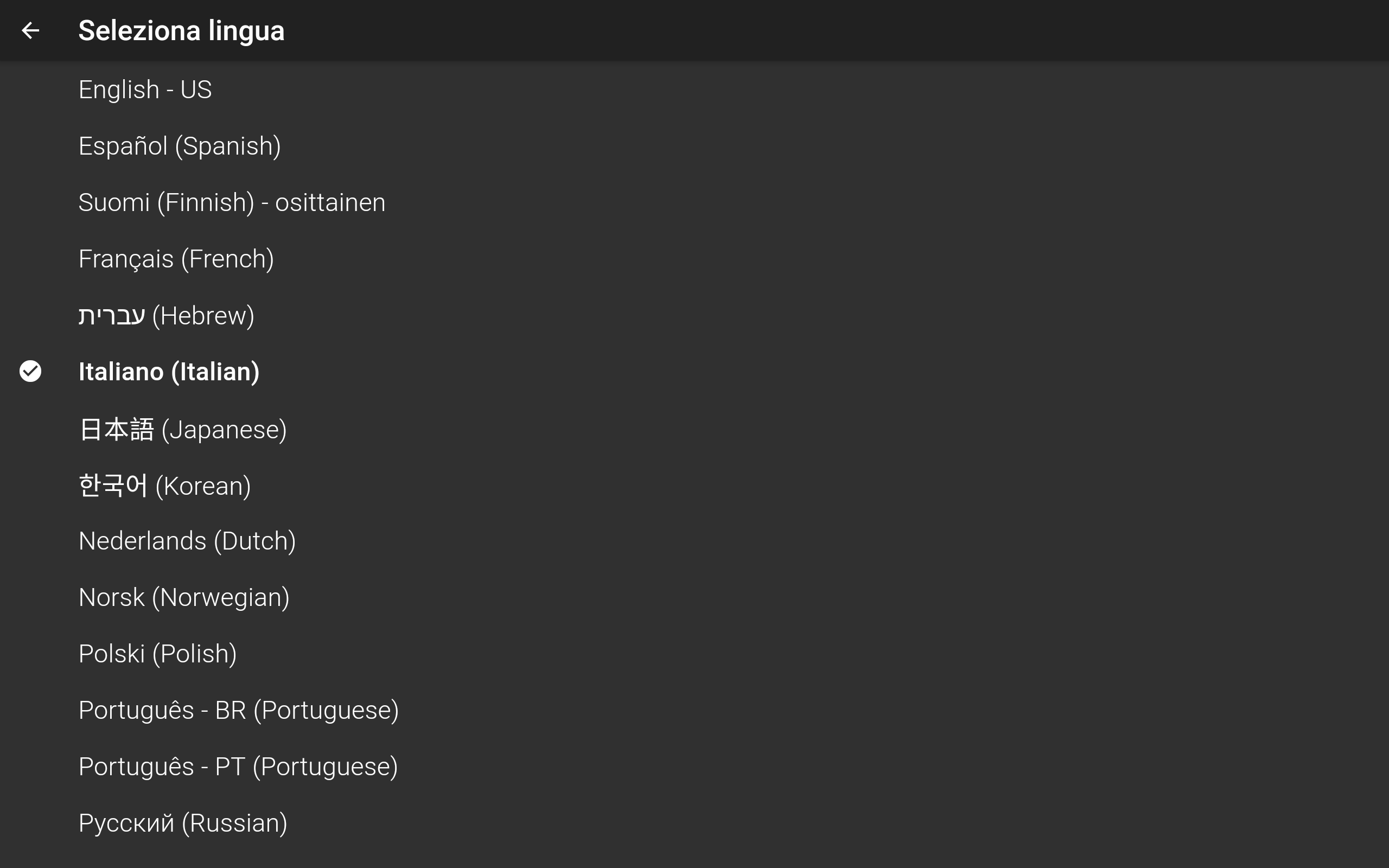1389x868 pixels.
Task: Pick Português - PT (Portuguese)
Action: (694, 767)
